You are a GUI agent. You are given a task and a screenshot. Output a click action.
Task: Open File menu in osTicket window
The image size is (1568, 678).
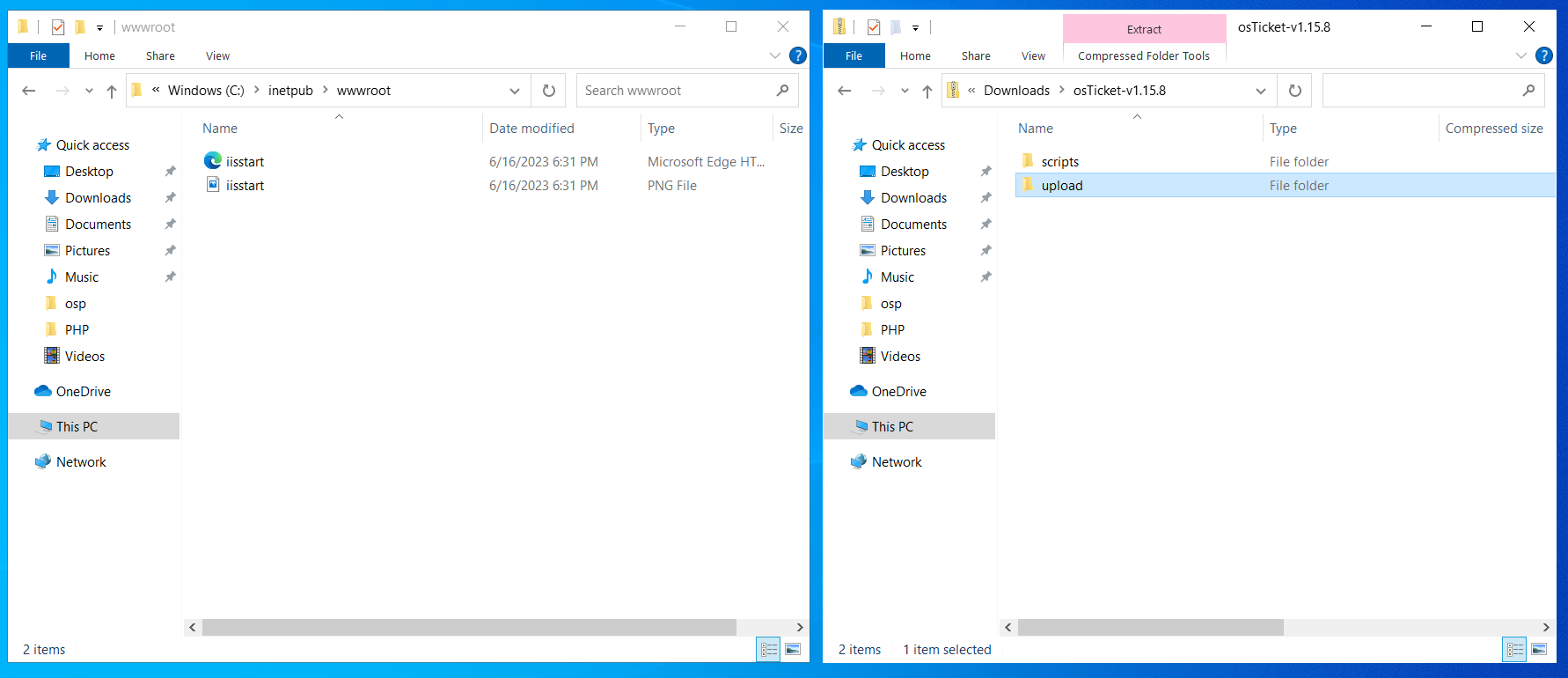854,55
